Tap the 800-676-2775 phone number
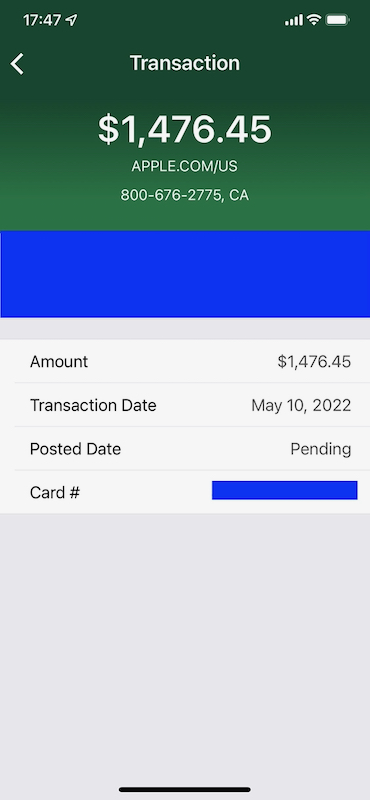Image resolution: width=370 pixels, height=800 pixels. (171, 195)
